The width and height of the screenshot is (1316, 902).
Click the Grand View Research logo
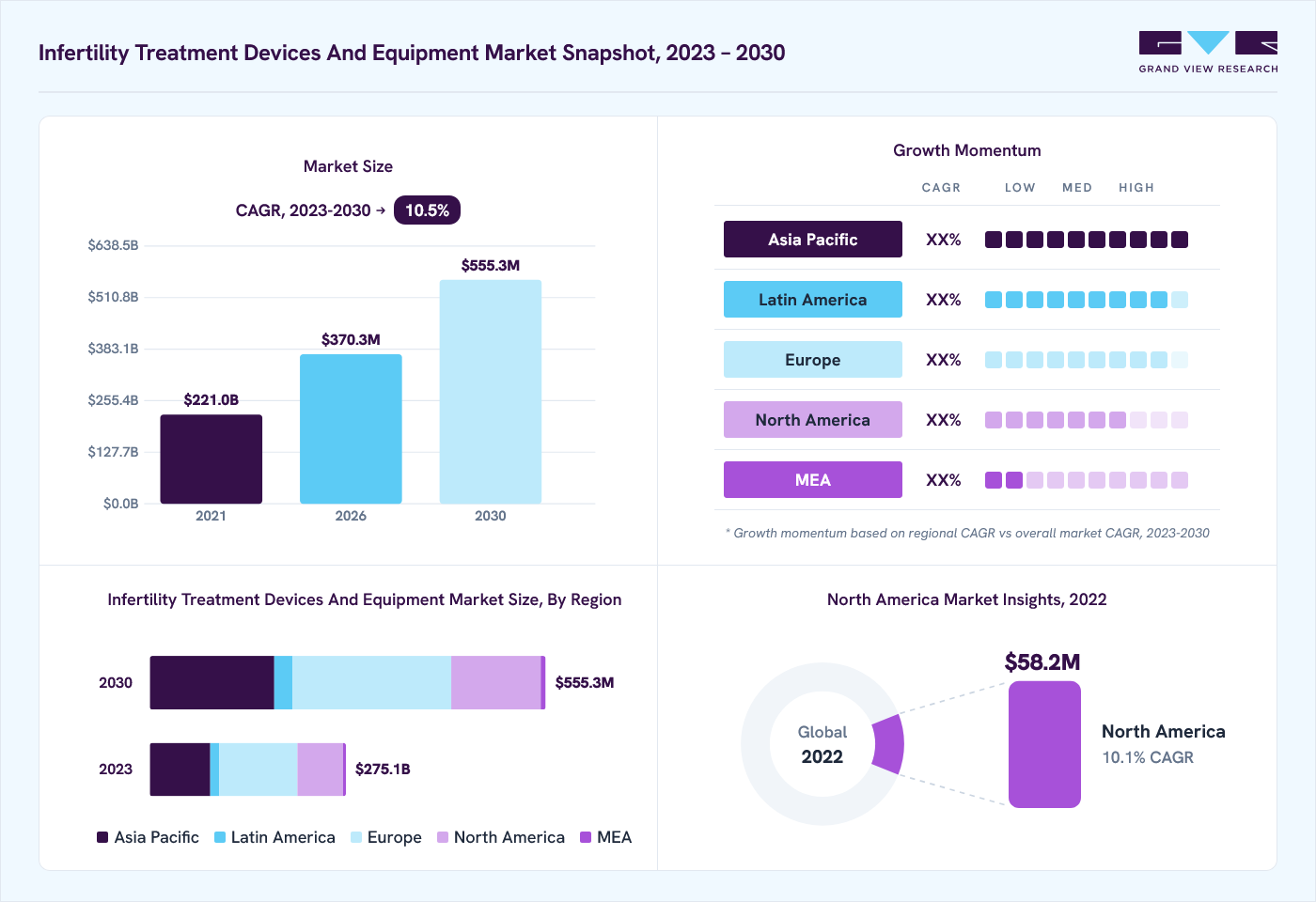(x=1208, y=53)
